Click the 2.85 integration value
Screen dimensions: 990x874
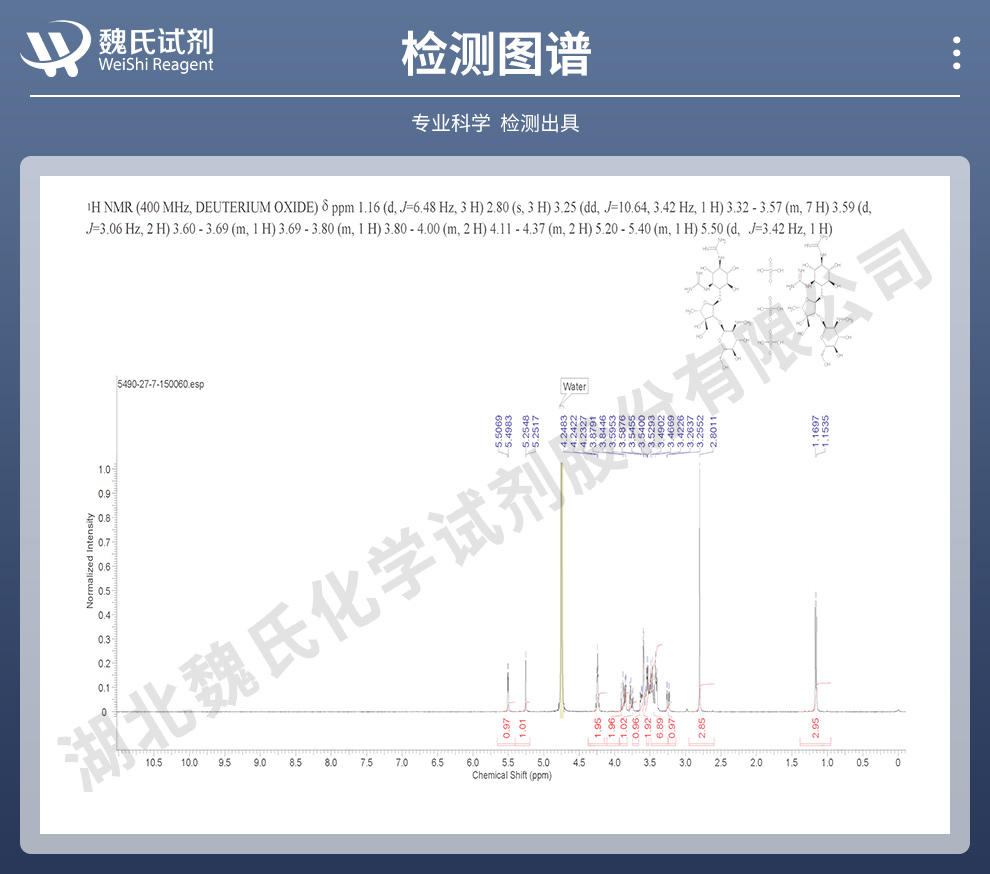pyautogui.click(x=701, y=737)
